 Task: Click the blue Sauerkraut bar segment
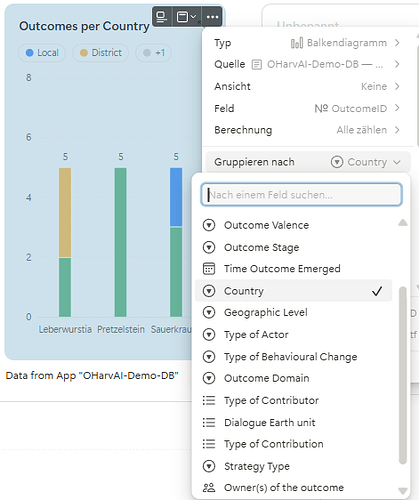point(176,197)
